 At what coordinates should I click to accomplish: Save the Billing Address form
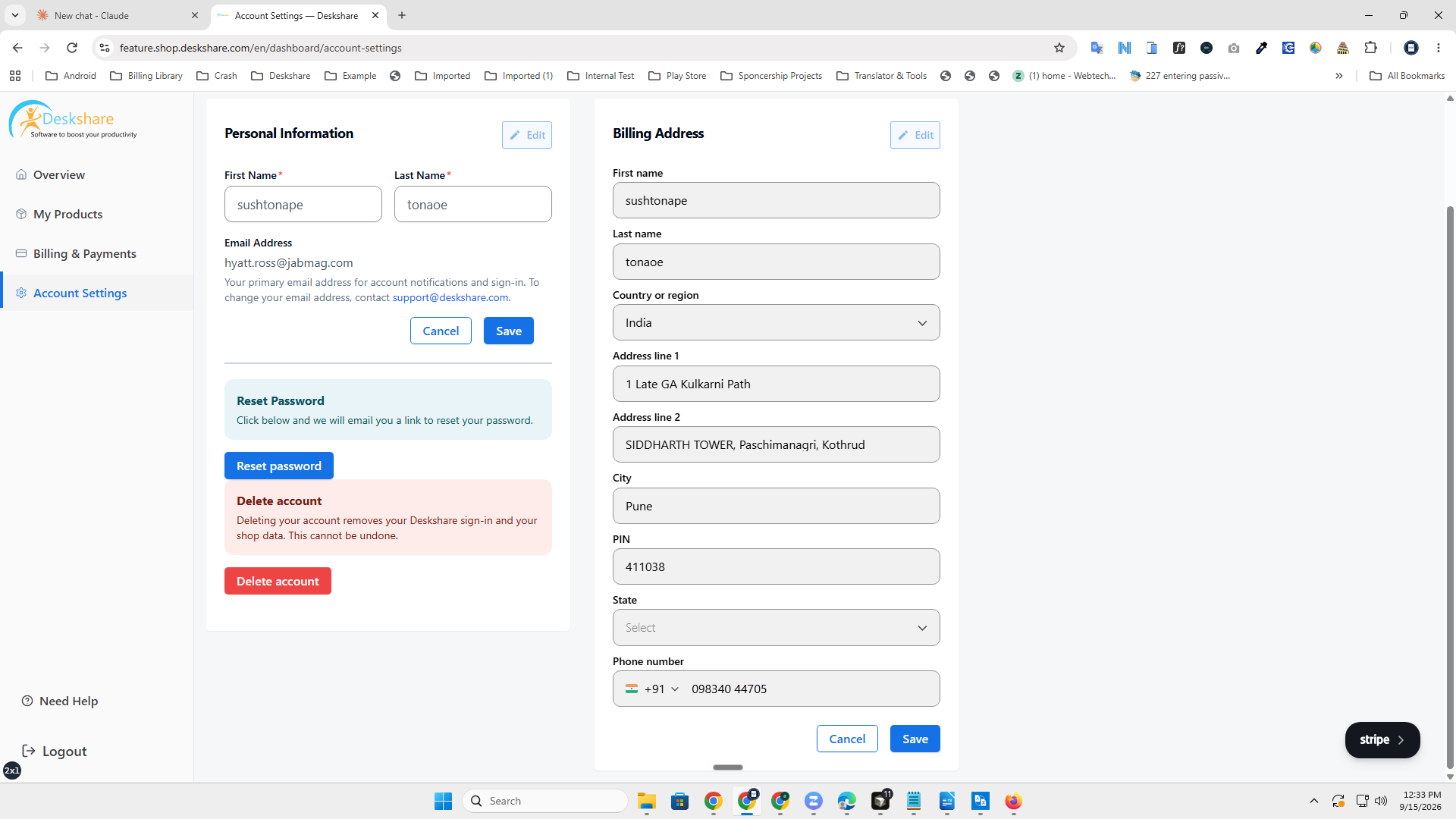coord(915,739)
